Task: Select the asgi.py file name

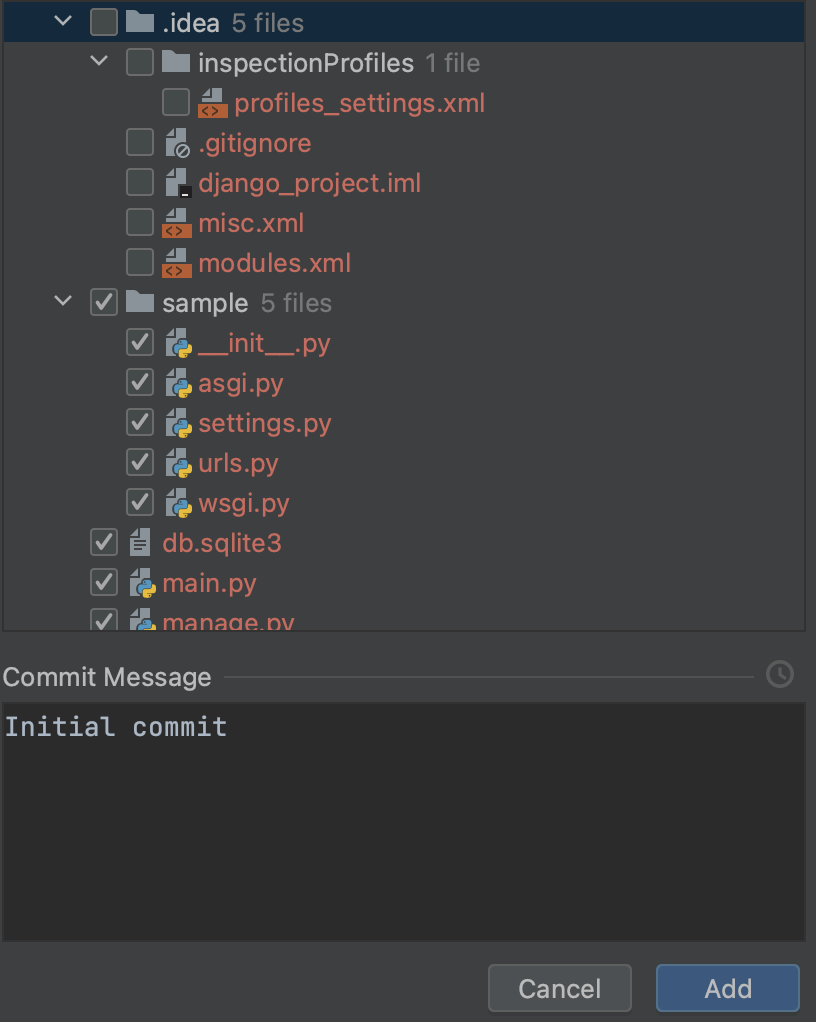Action: (240, 384)
